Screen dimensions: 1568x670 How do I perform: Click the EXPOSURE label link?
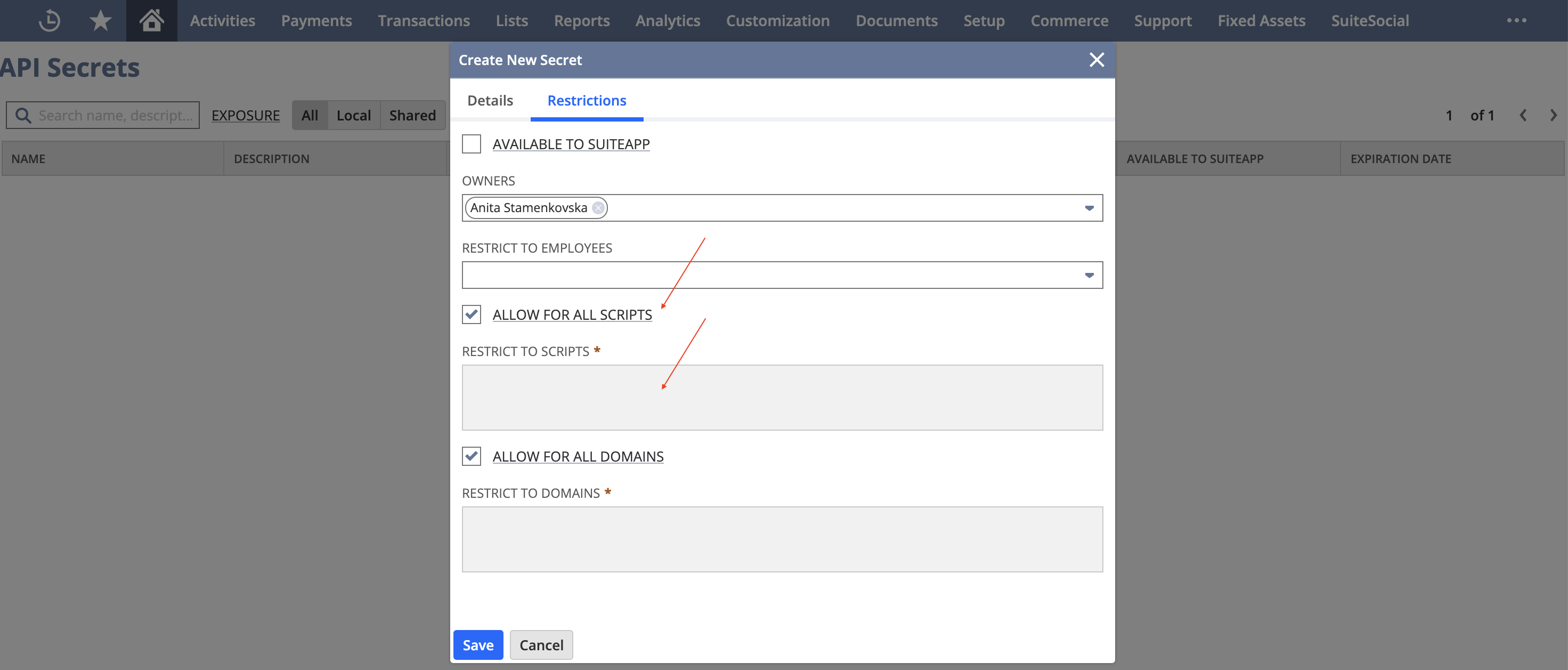coord(245,115)
